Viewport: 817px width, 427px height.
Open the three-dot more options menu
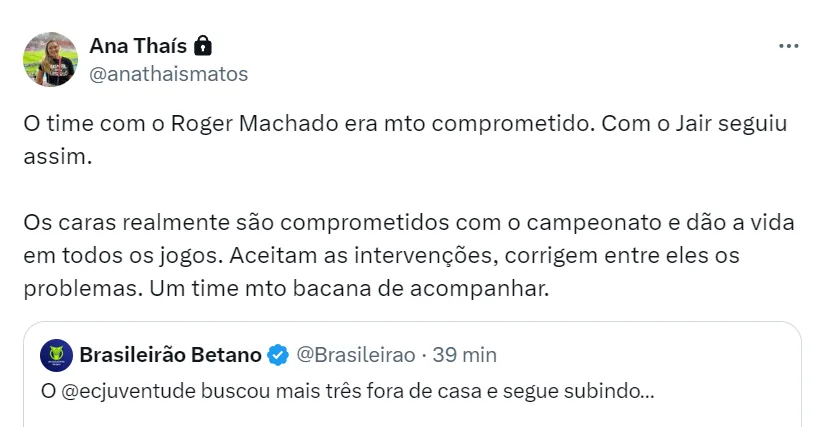(788, 46)
